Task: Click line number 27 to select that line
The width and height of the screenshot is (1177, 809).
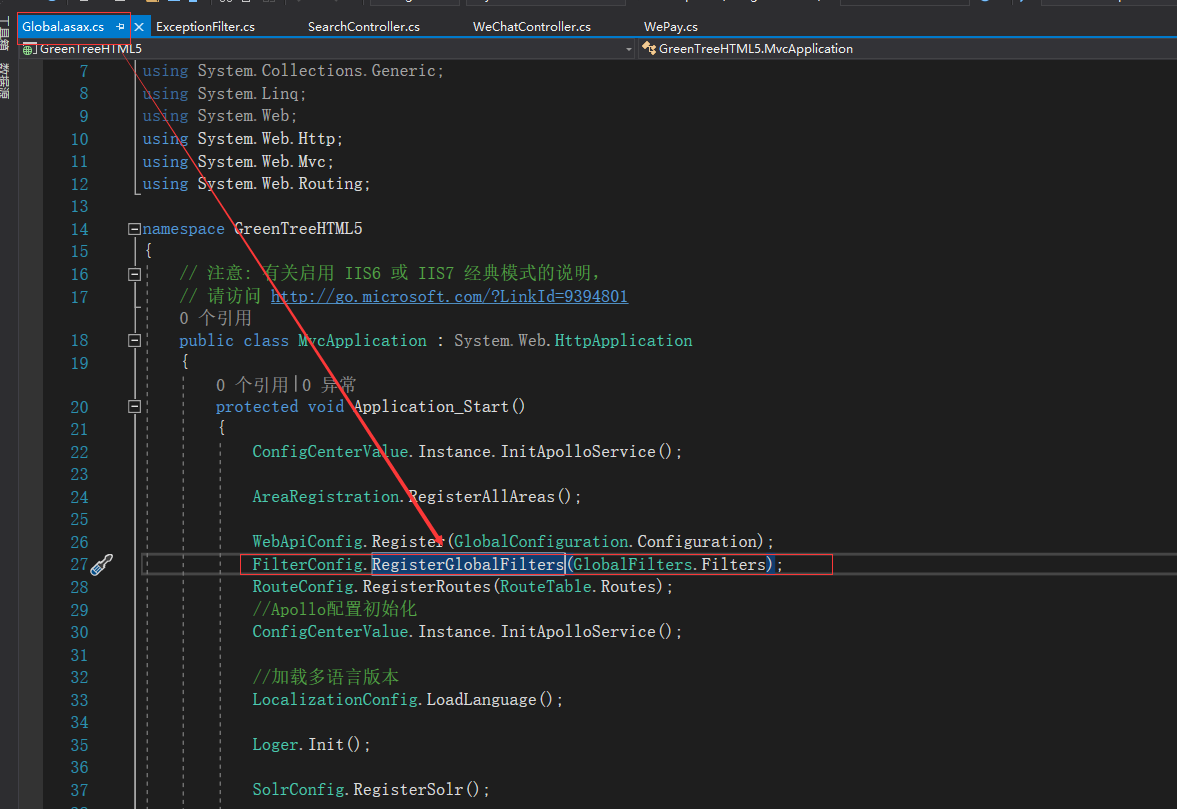Action: tap(79, 564)
